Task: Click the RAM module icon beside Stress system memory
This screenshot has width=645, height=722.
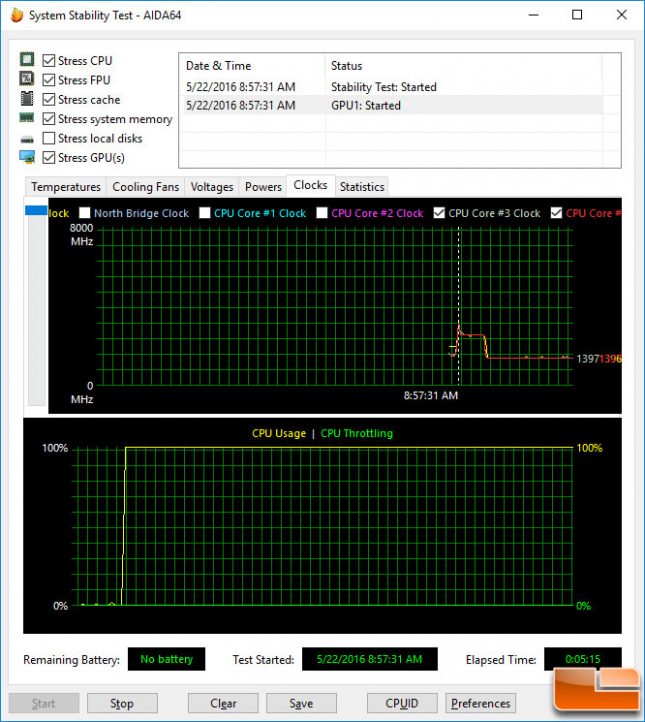Action: pyautogui.click(x=27, y=118)
